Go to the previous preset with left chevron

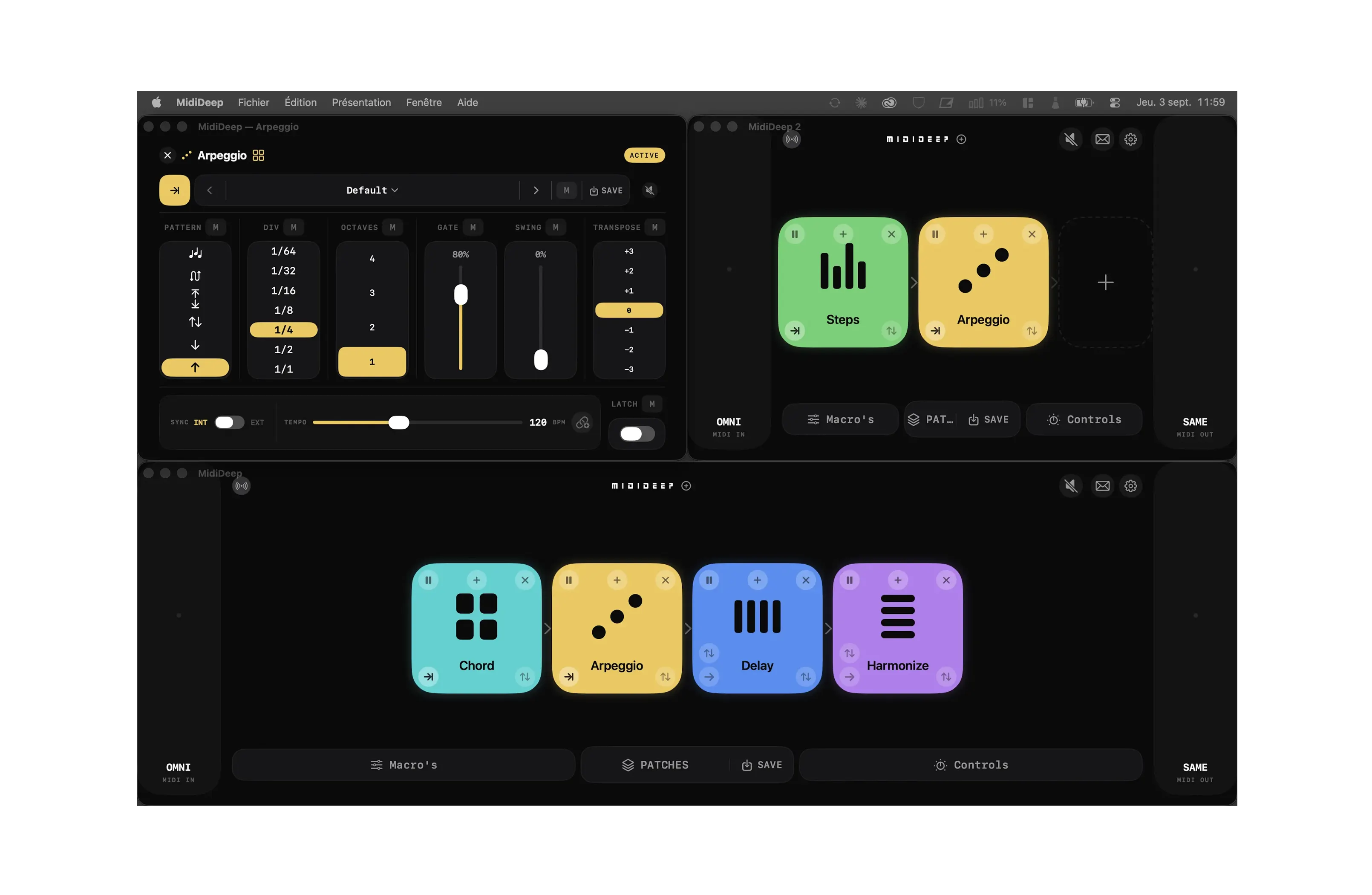(x=209, y=191)
